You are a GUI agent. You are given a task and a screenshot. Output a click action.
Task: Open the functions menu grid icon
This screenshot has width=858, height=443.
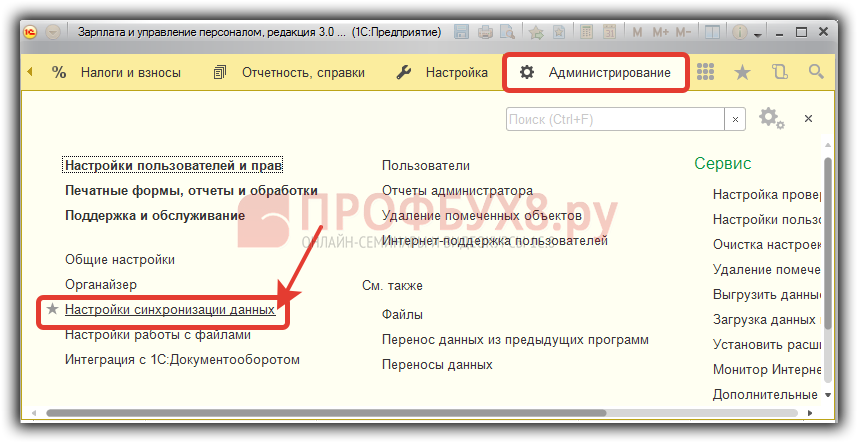pyautogui.click(x=705, y=72)
